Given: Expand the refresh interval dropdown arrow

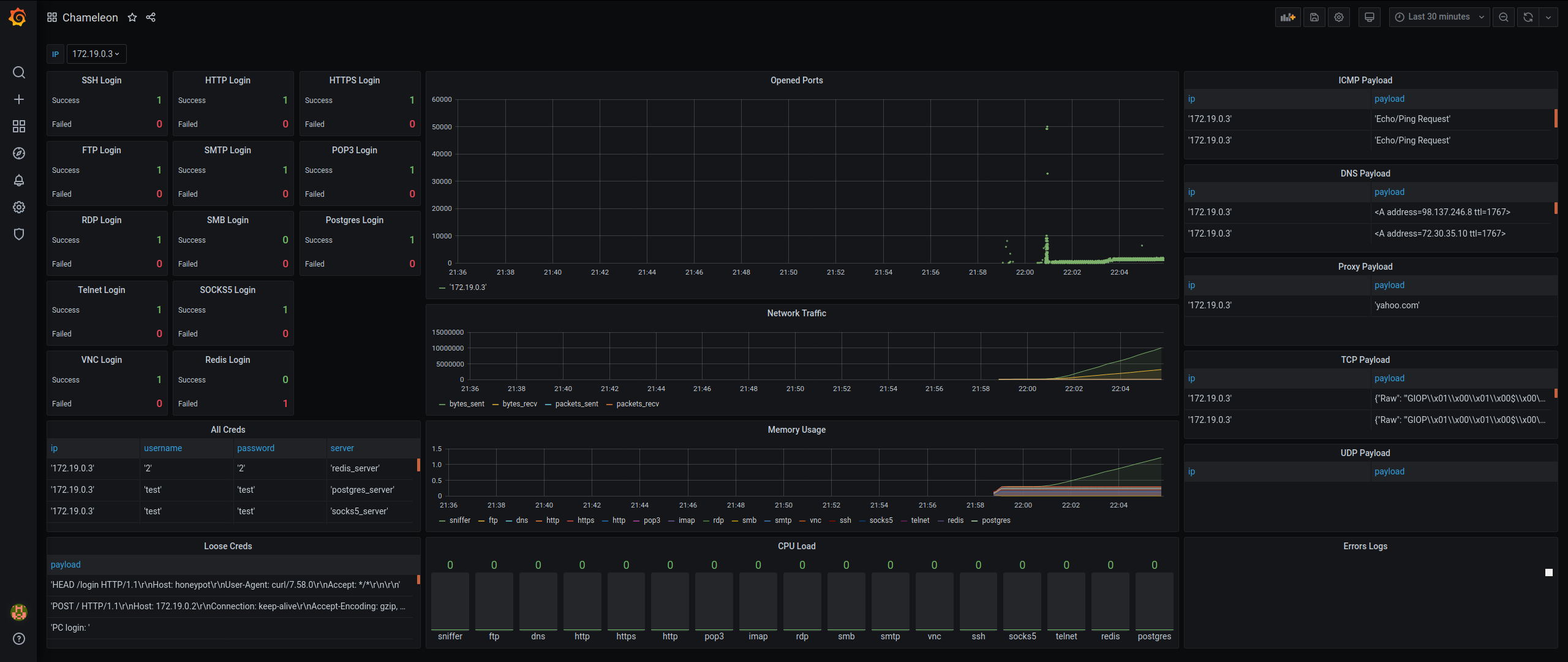Looking at the screenshot, I should tap(1548, 17).
